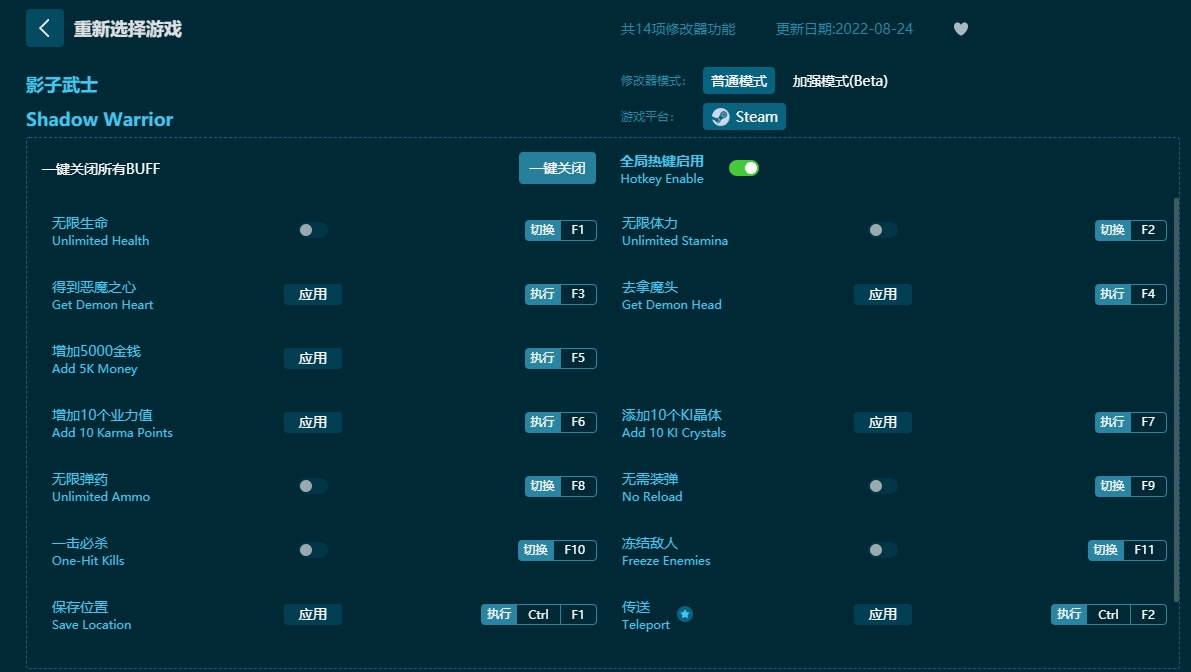The width and height of the screenshot is (1191, 672).
Task: Apply Save Location
Action: (312, 614)
